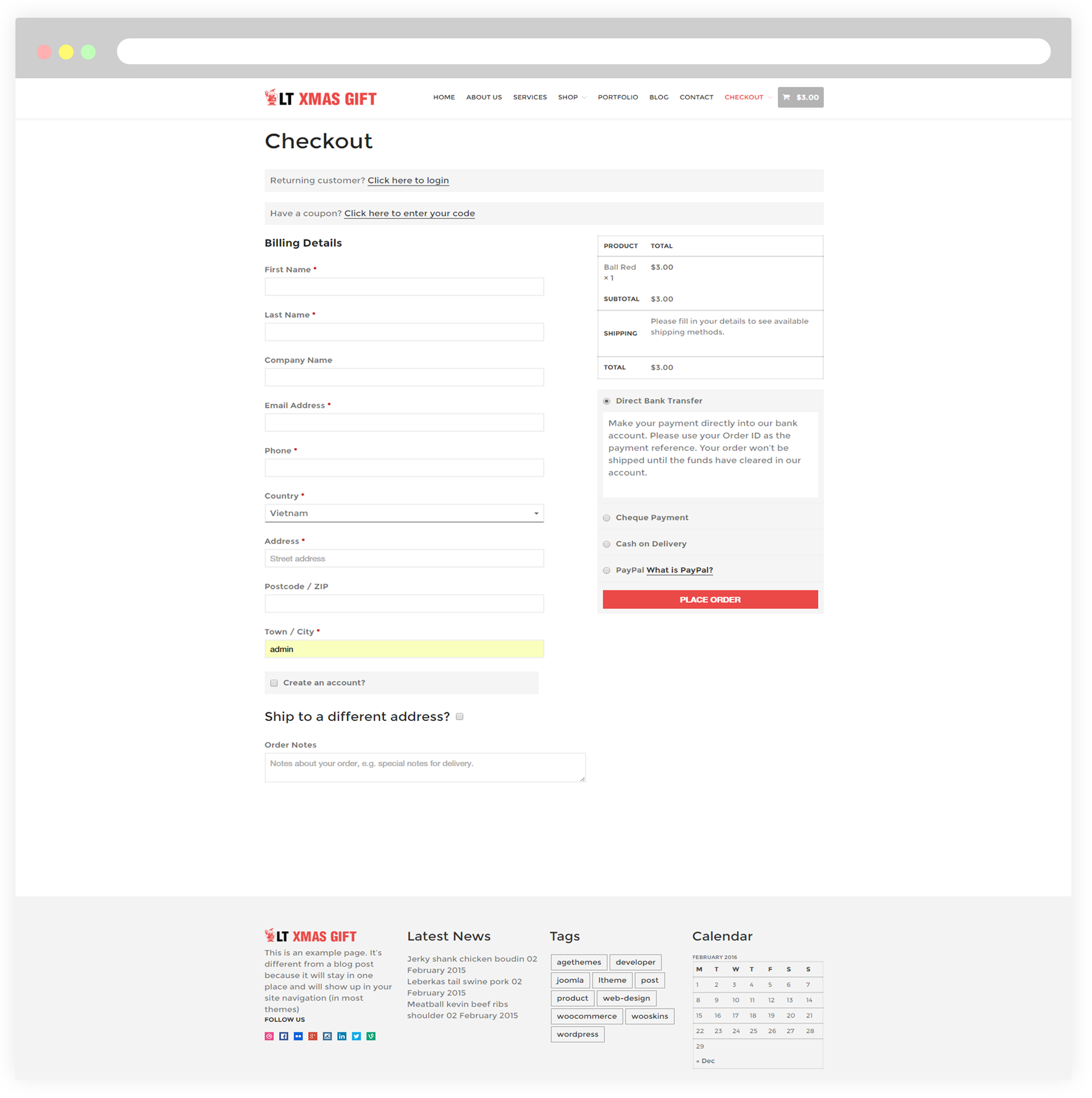Expand the Shop menu chevron

point(585,98)
